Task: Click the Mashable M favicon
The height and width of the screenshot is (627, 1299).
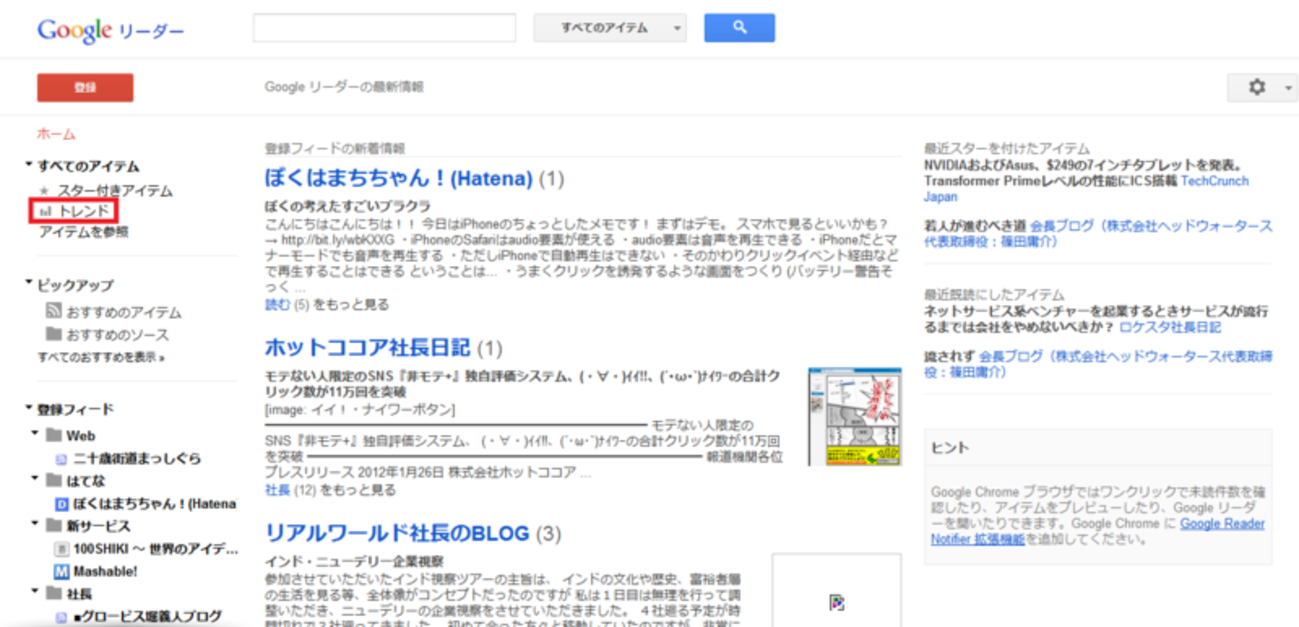Action: point(61,572)
